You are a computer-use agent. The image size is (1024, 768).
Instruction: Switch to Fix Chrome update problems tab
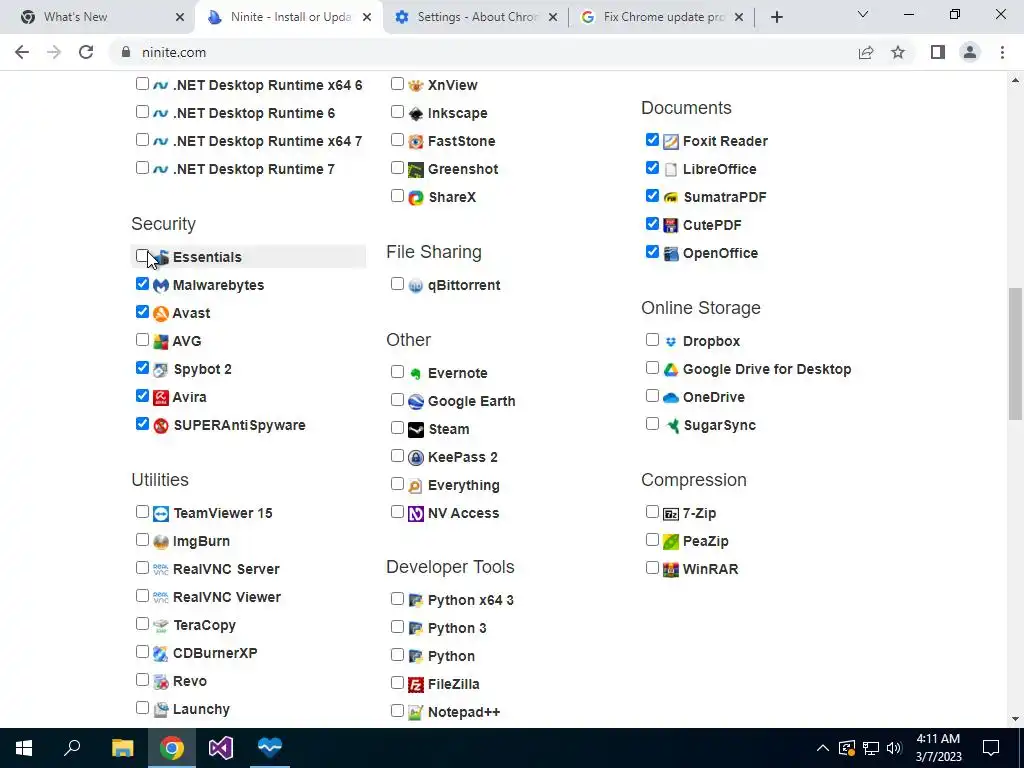[663, 18]
